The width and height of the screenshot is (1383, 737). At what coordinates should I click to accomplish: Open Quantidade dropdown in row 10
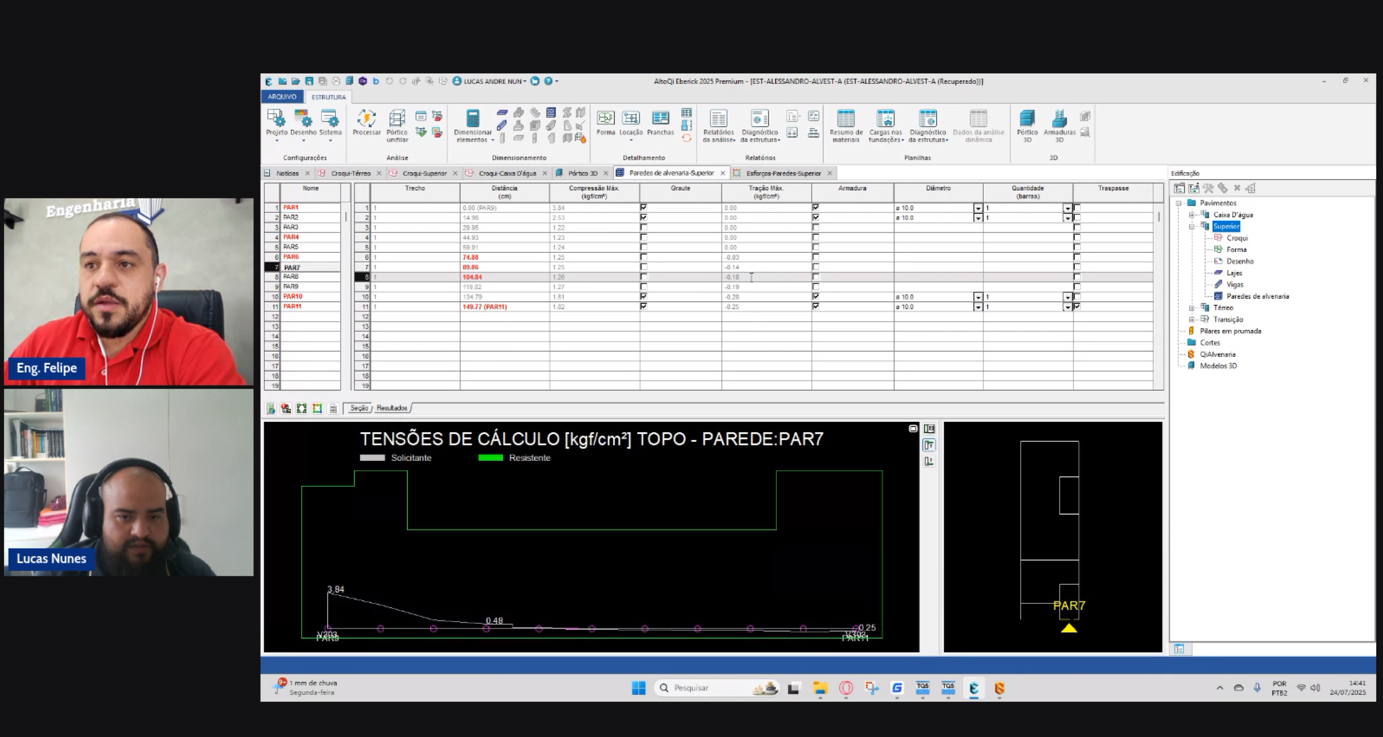(1067, 297)
